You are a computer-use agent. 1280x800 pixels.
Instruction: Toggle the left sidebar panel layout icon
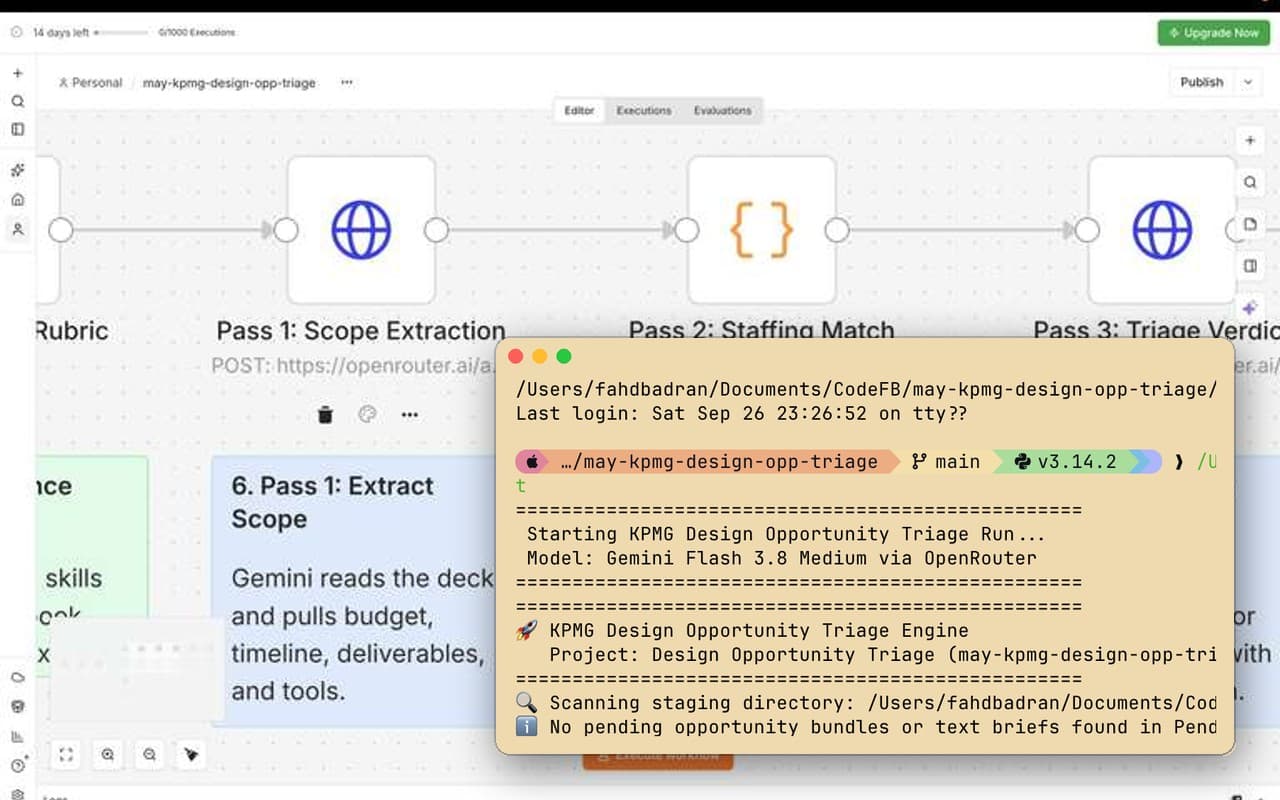tap(17, 129)
